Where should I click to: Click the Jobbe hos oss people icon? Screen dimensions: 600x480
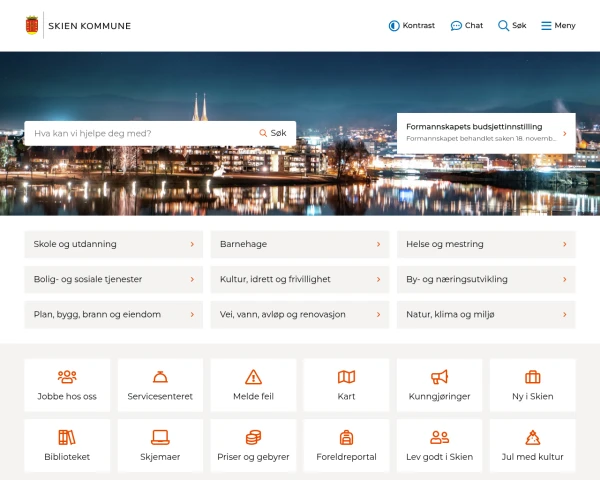[67, 377]
